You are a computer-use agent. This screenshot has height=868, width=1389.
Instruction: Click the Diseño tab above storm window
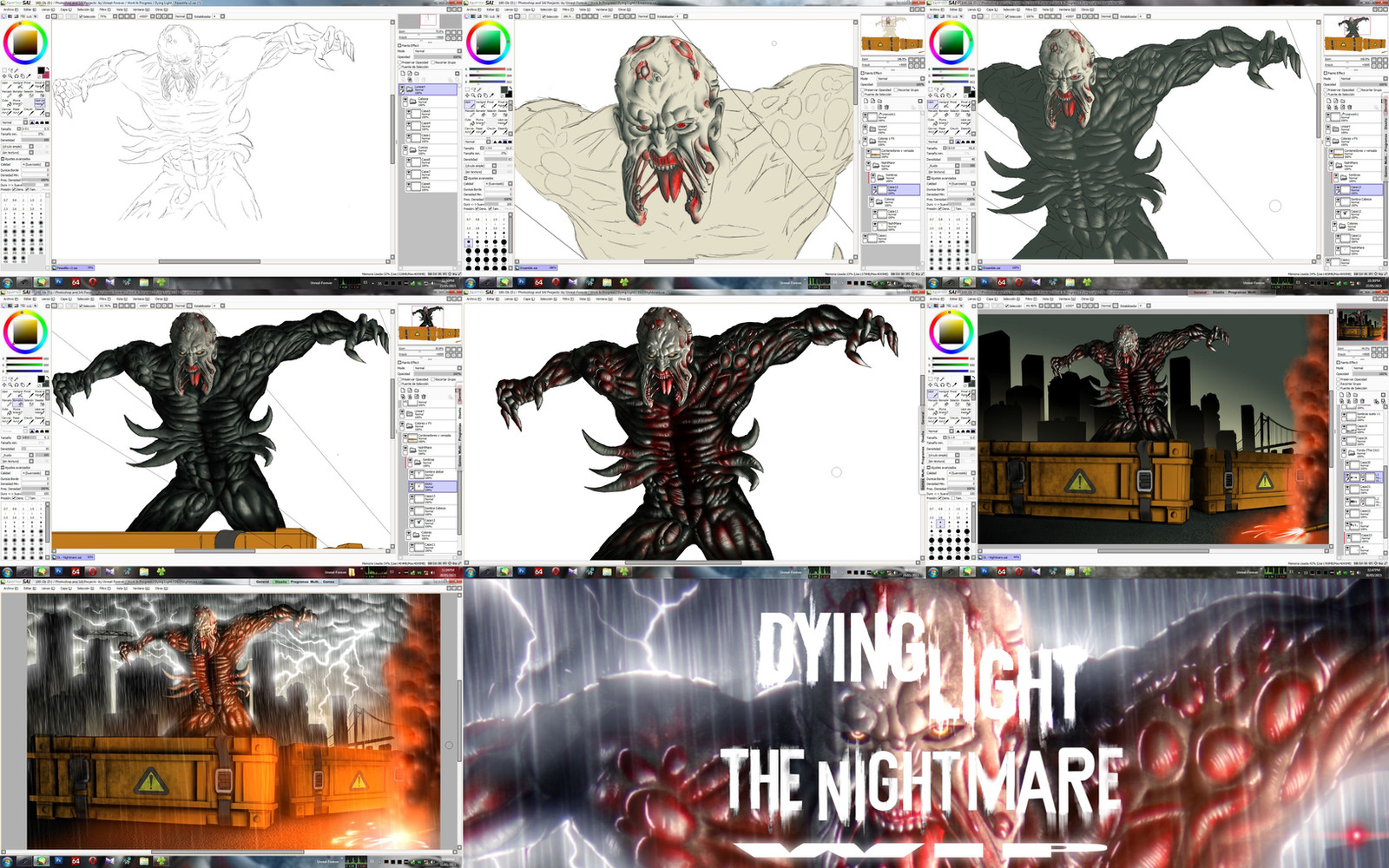click(x=280, y=582)
